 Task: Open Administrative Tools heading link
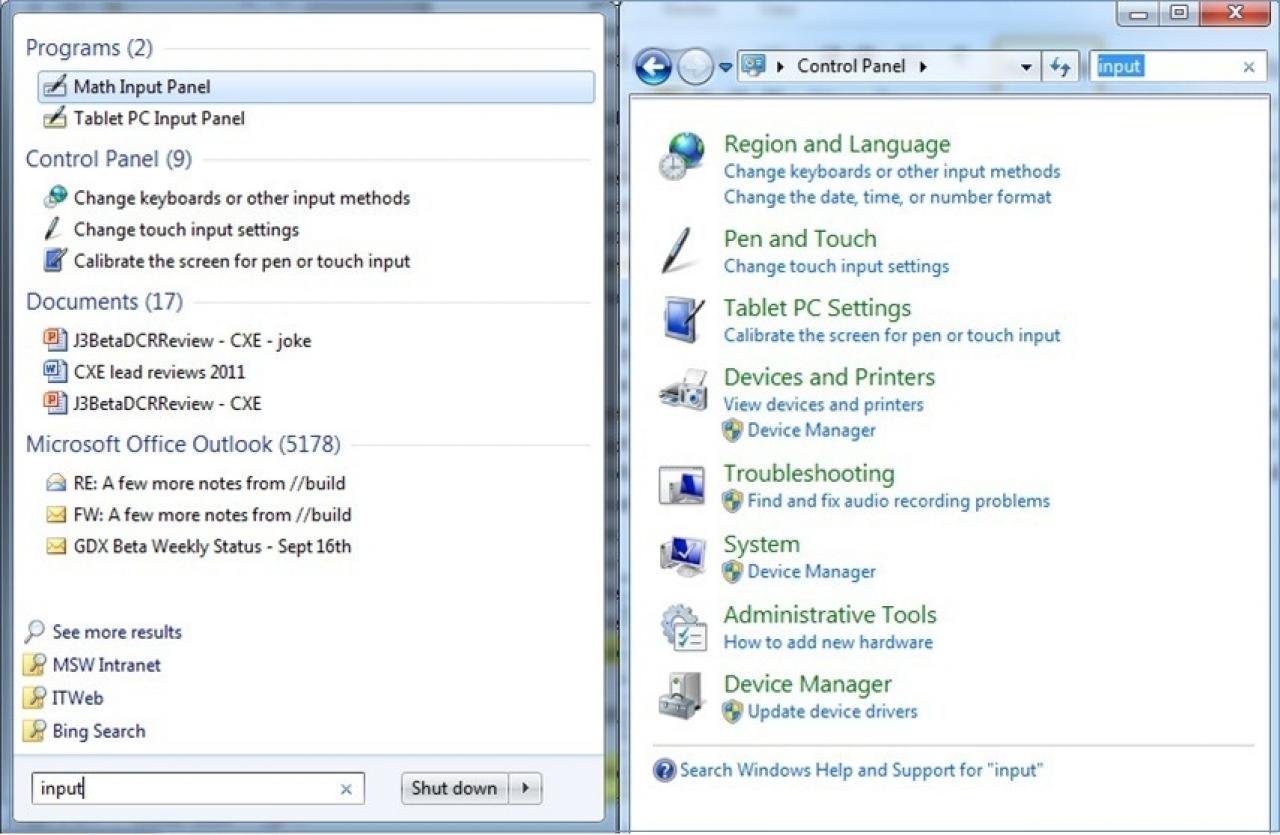pos(830,614)
